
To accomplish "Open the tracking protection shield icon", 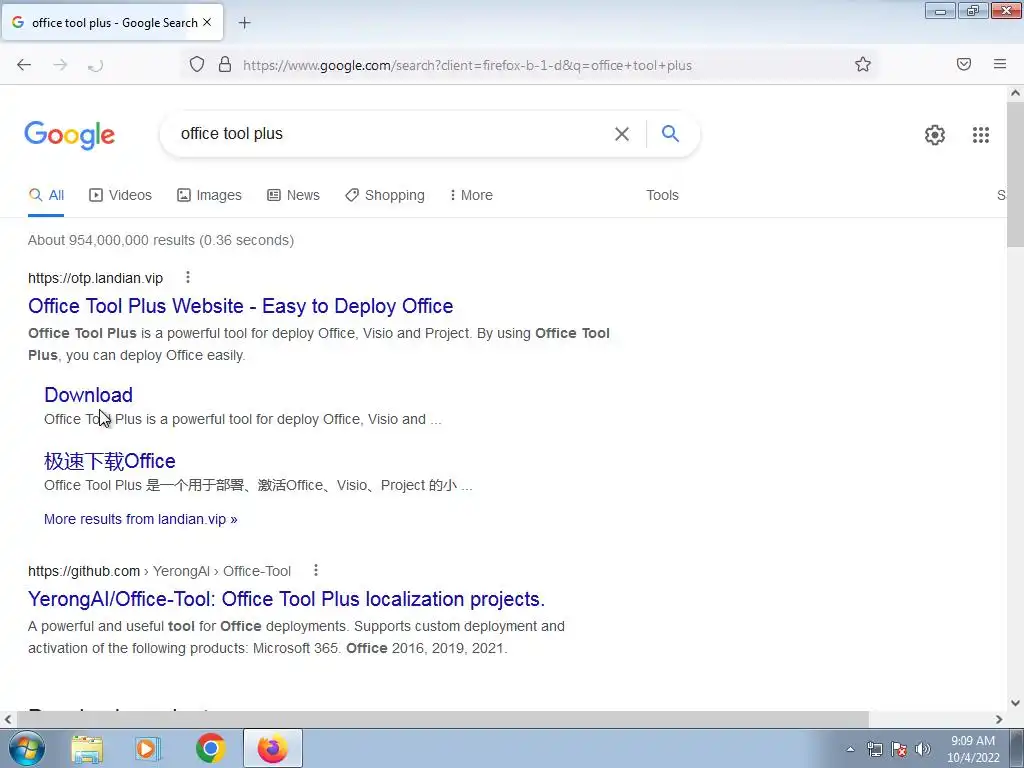I will click(x=197, y=64).
